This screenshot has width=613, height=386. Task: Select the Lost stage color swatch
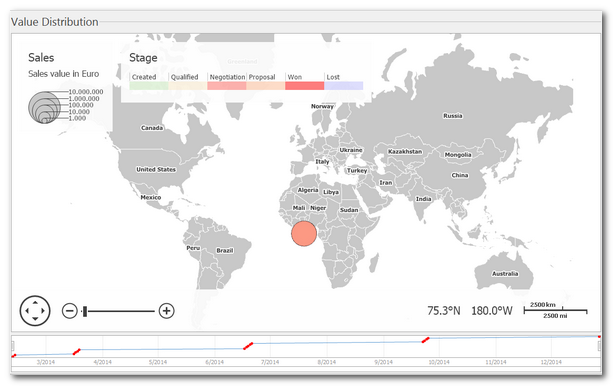(x=344, y=86)
